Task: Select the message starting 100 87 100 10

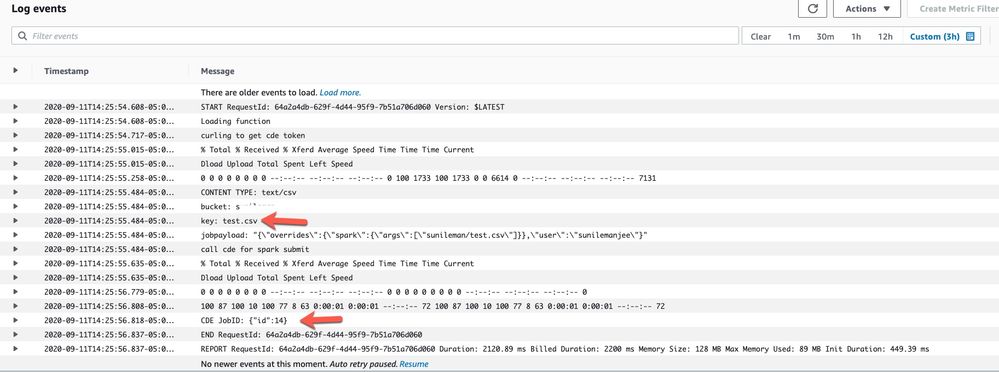Action: 433,306
